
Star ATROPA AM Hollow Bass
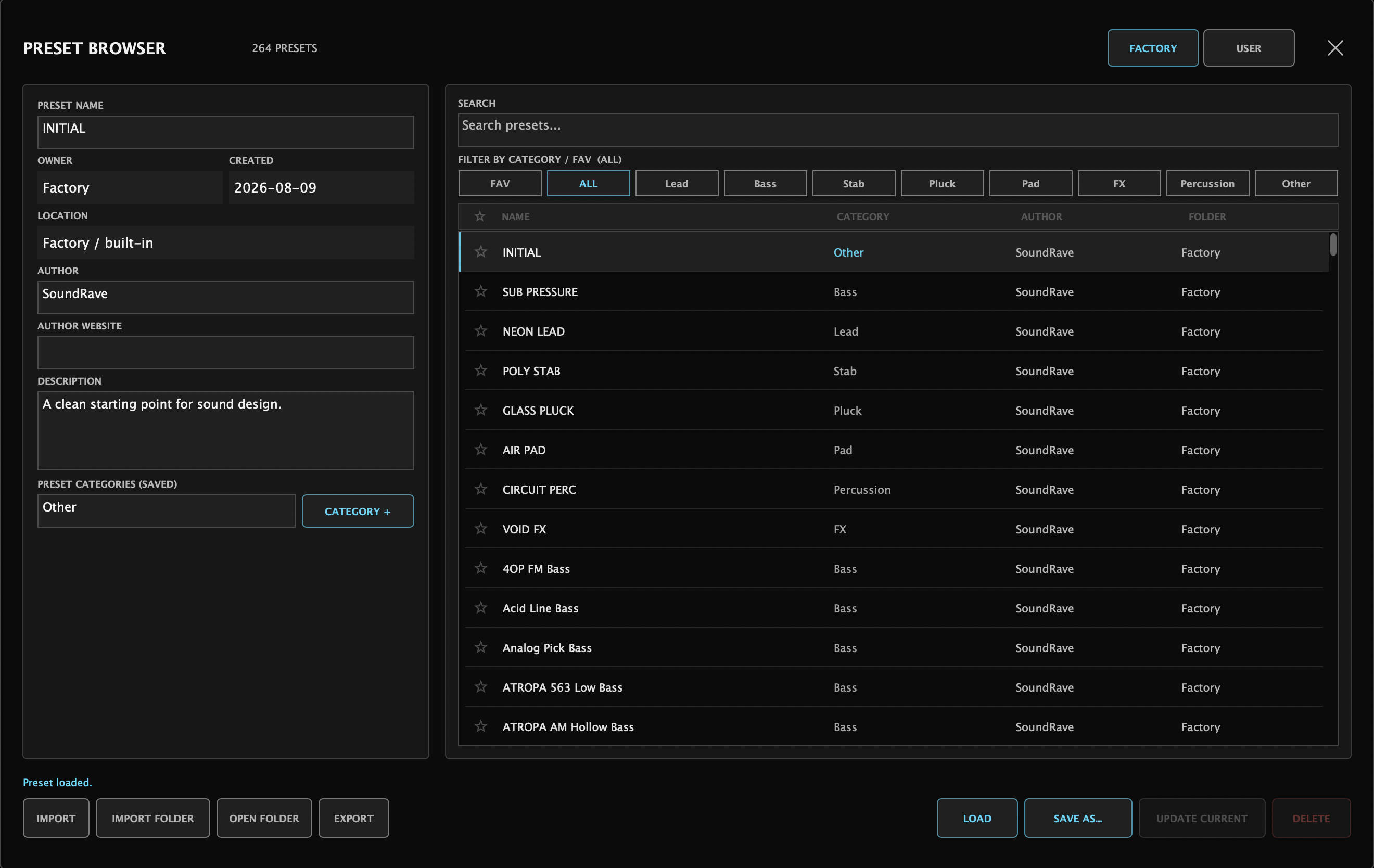pos(481,726)
